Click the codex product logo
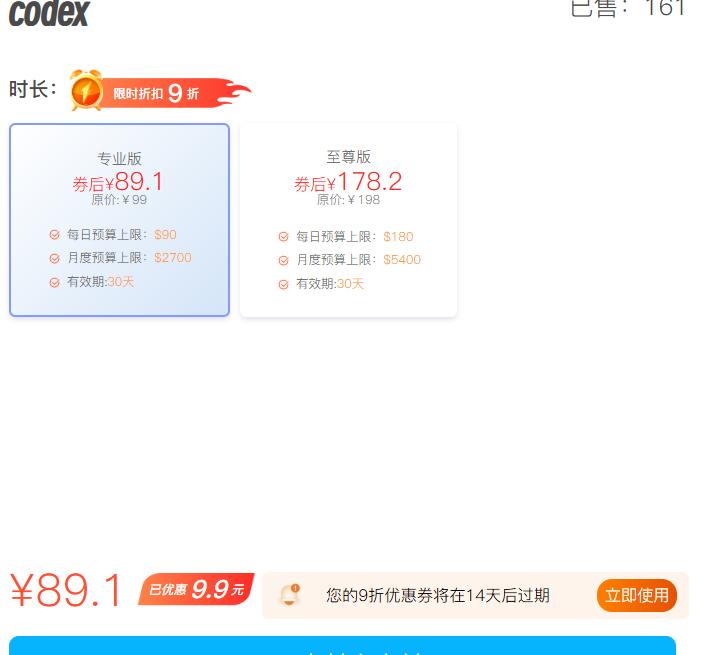 (x=49, y=13)
